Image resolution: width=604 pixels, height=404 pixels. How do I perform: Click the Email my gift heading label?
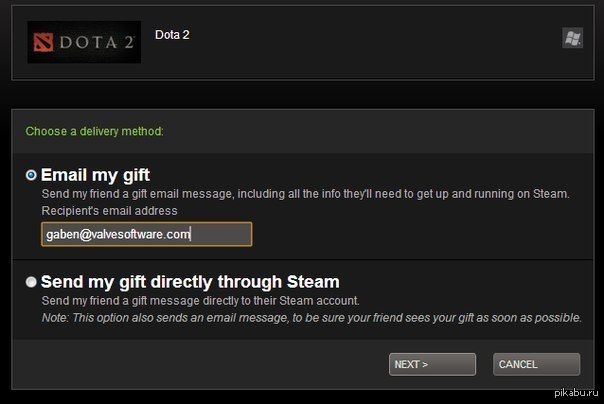pyautogui.click(x=95, y=175)
